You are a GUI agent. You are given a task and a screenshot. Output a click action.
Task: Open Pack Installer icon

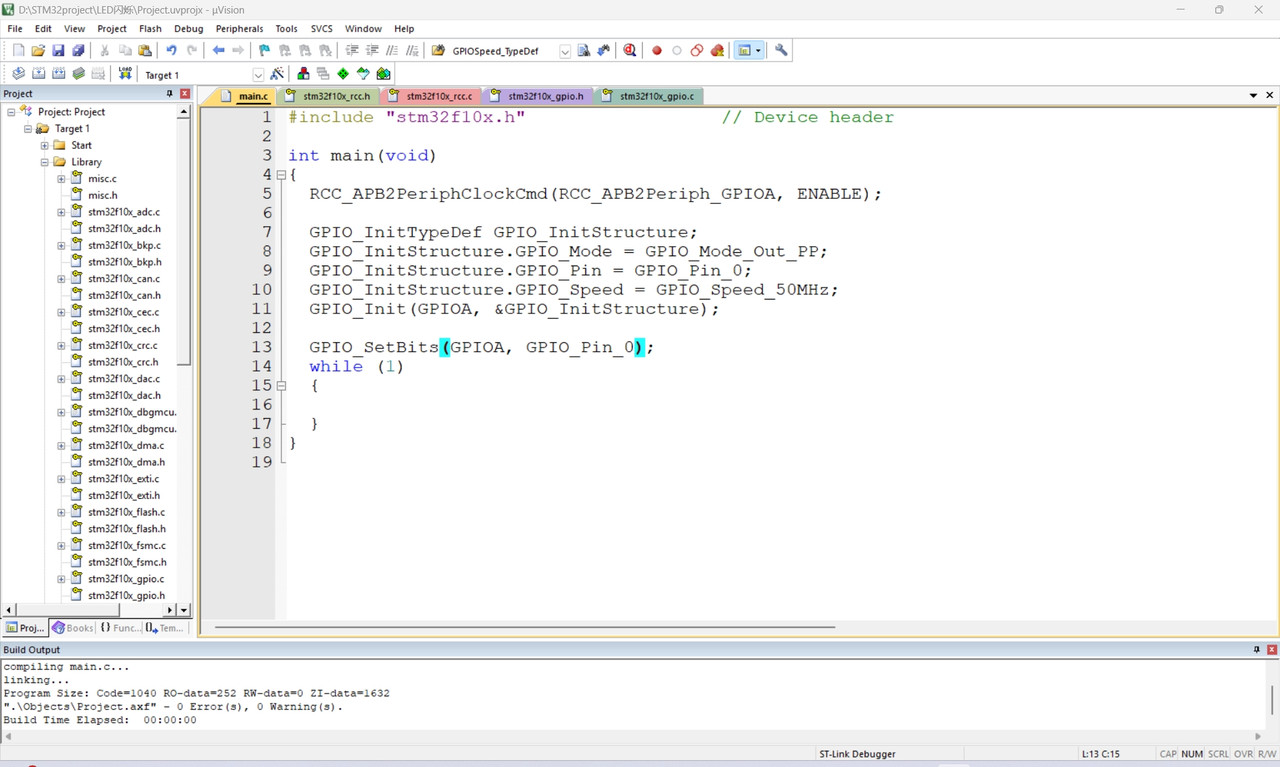383,74
